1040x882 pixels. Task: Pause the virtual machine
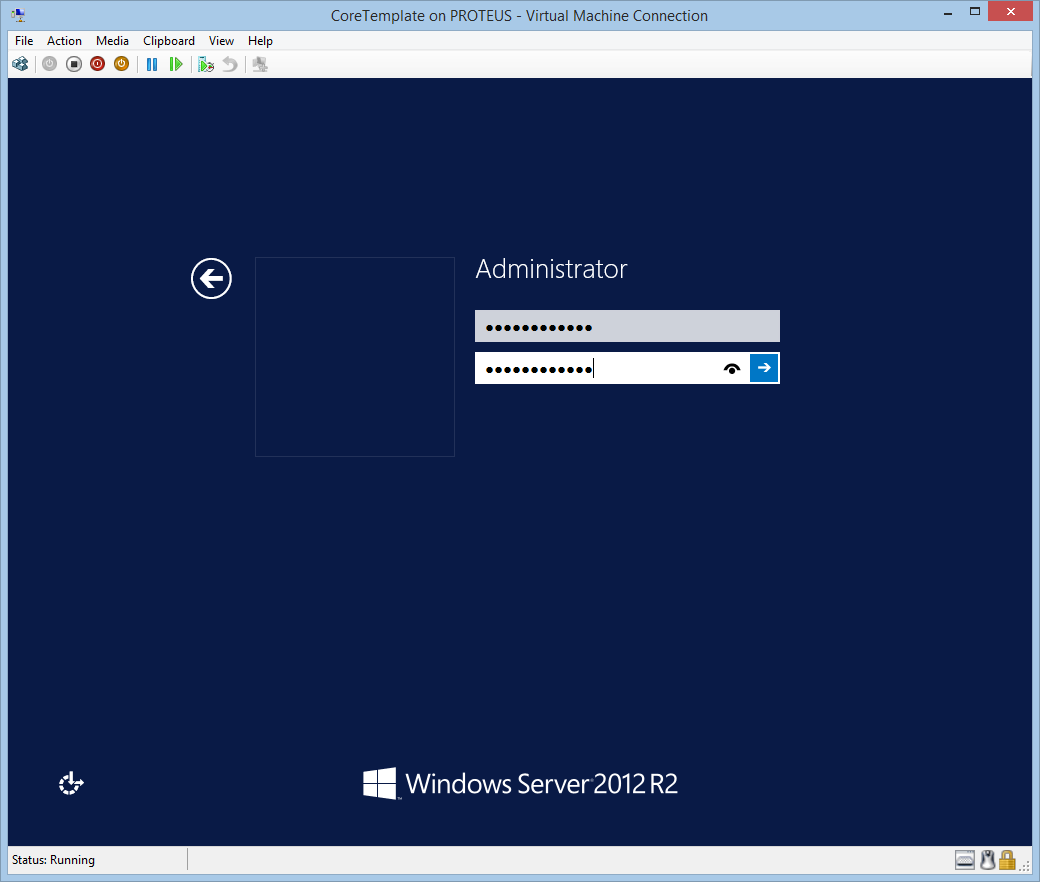152,64
